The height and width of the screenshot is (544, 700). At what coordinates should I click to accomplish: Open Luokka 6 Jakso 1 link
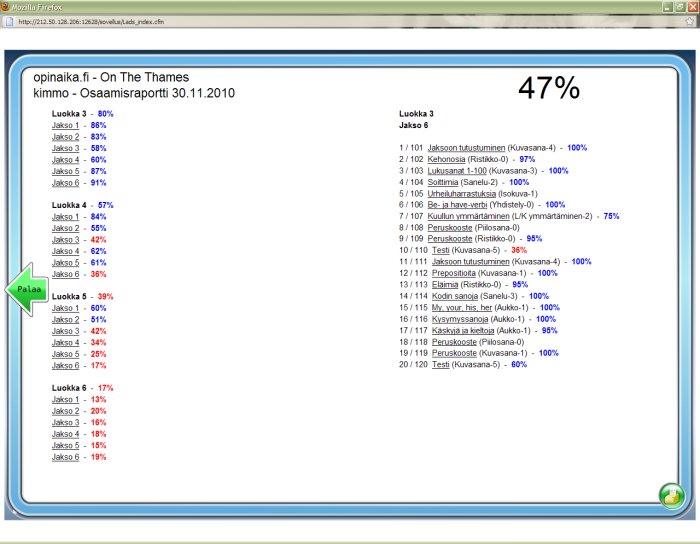click(x=65, y=400)
